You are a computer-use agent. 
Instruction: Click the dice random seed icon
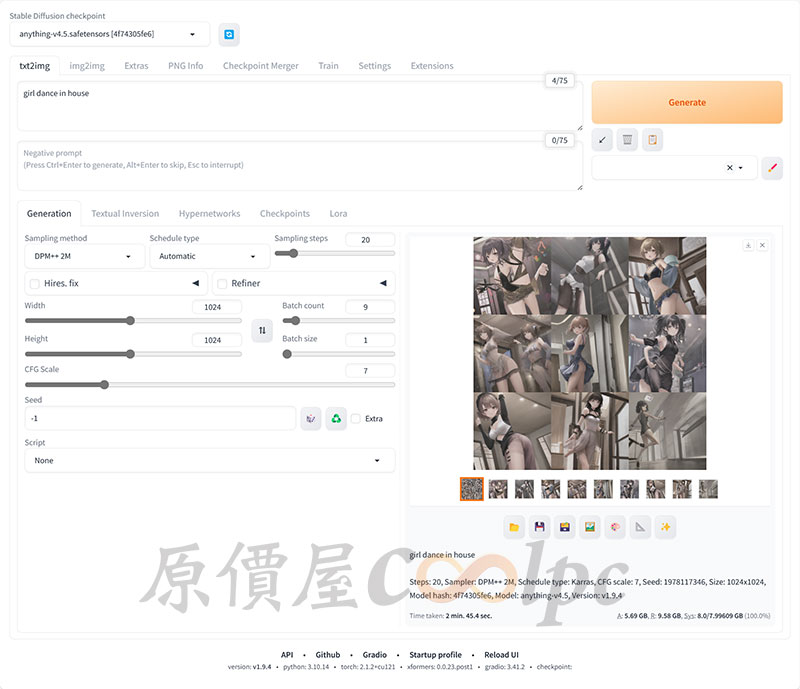coord(311,419)
